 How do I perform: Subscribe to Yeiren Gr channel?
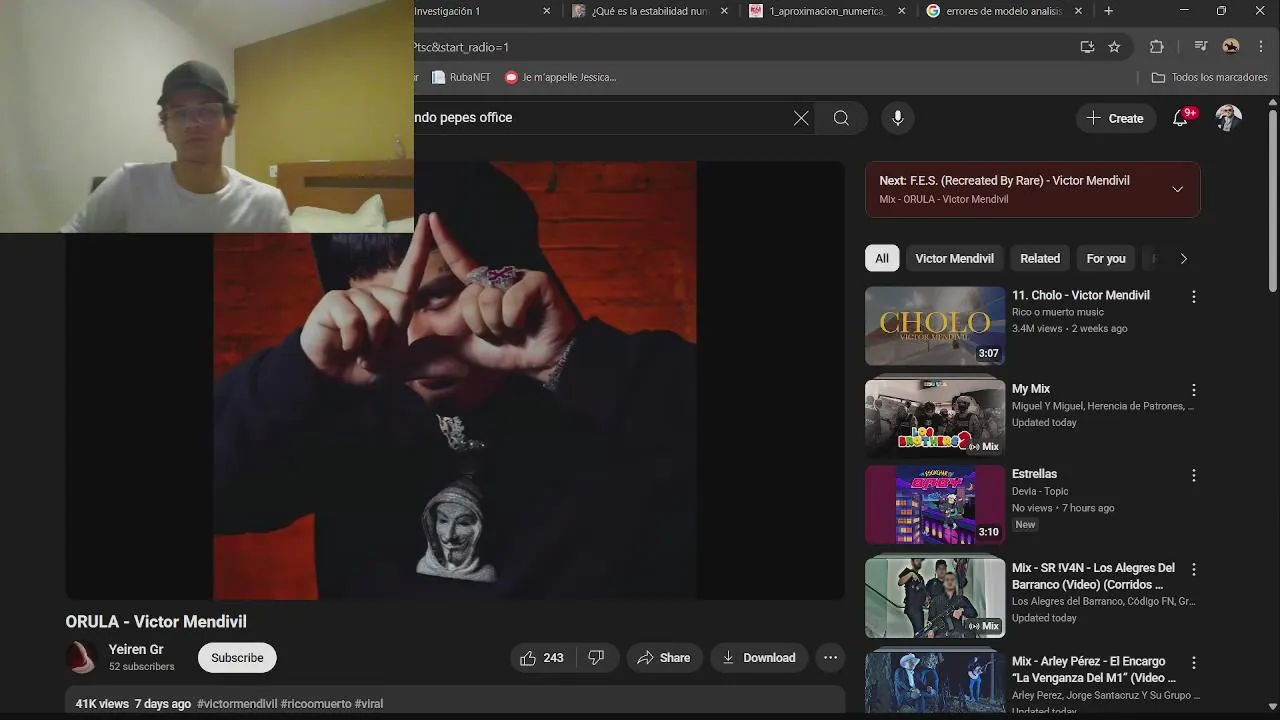pyautogui.click(x=237, y=657)
